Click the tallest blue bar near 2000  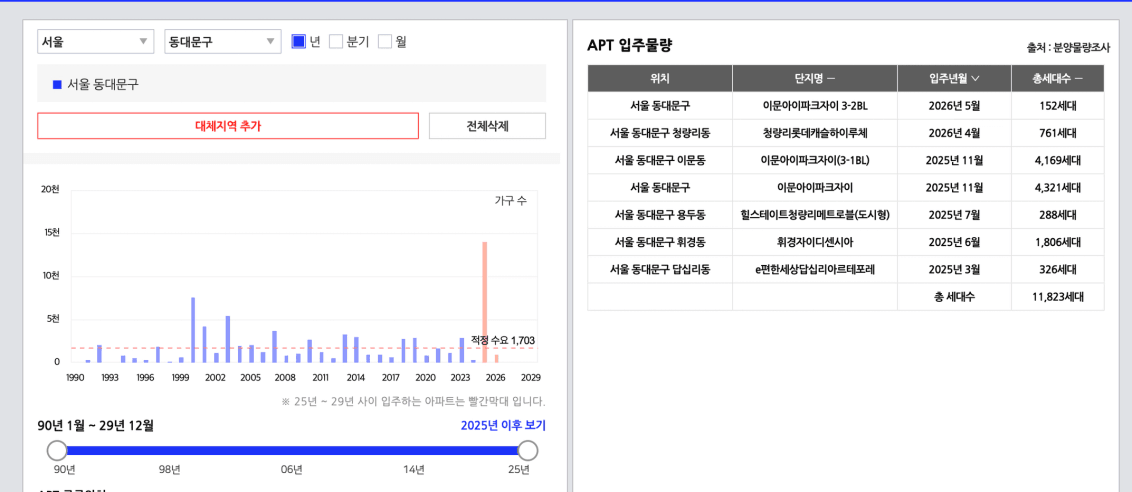(193, 329)
